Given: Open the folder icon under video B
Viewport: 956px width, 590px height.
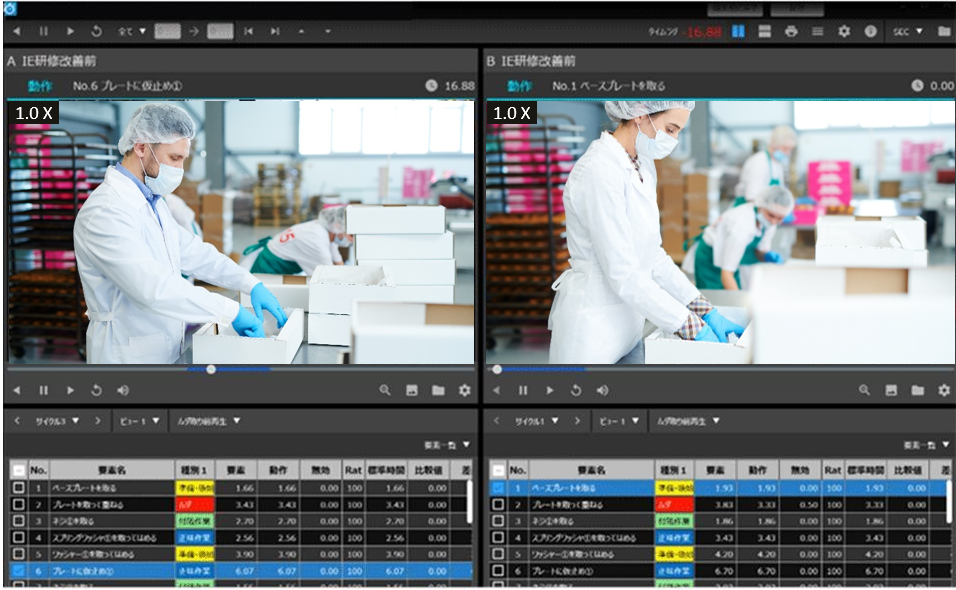Looking at the screenshot, I should 917,389.
